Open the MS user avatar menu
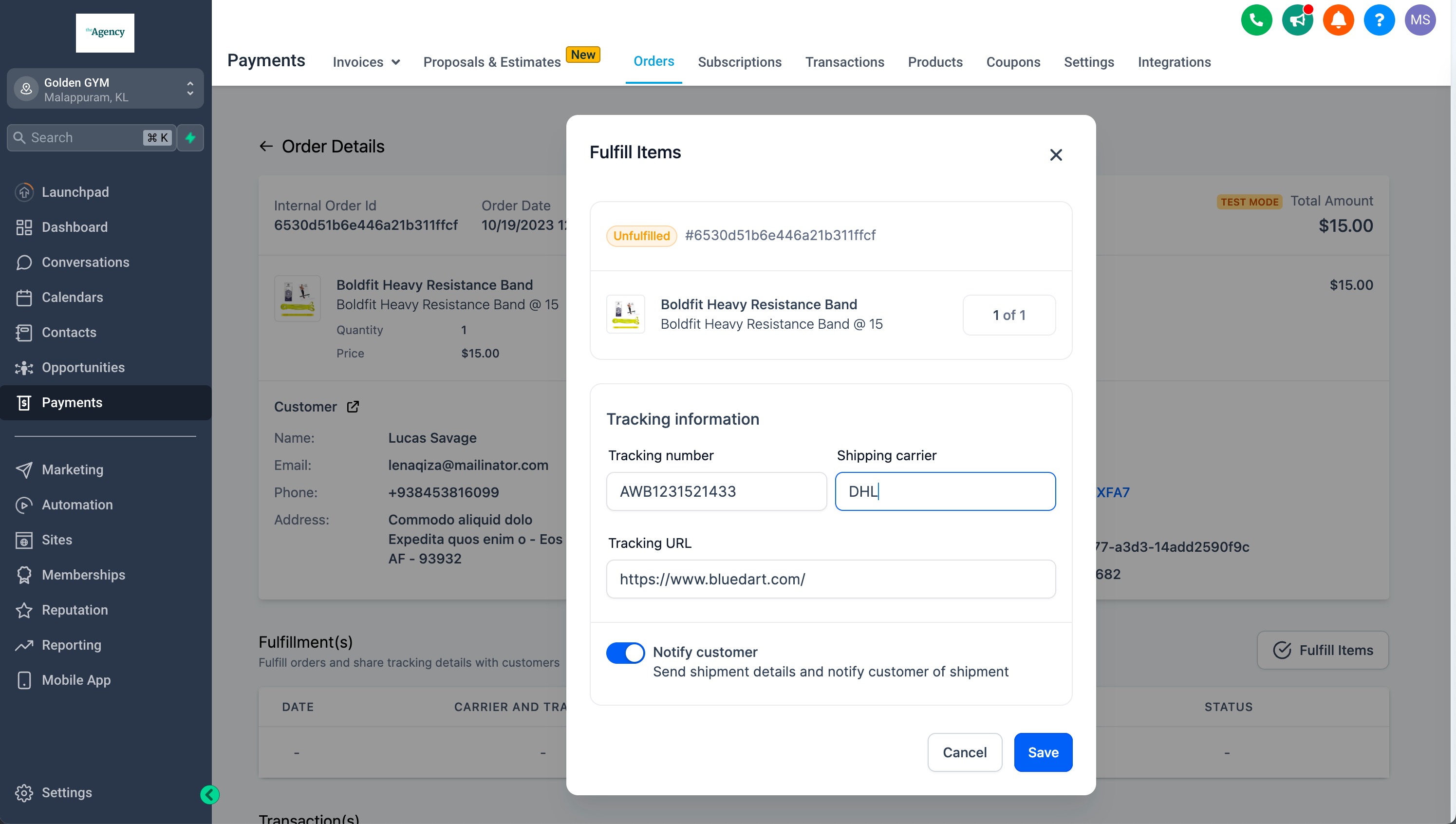Image resolution: width=1456 pixels, height=824 pixels. 1419,20
